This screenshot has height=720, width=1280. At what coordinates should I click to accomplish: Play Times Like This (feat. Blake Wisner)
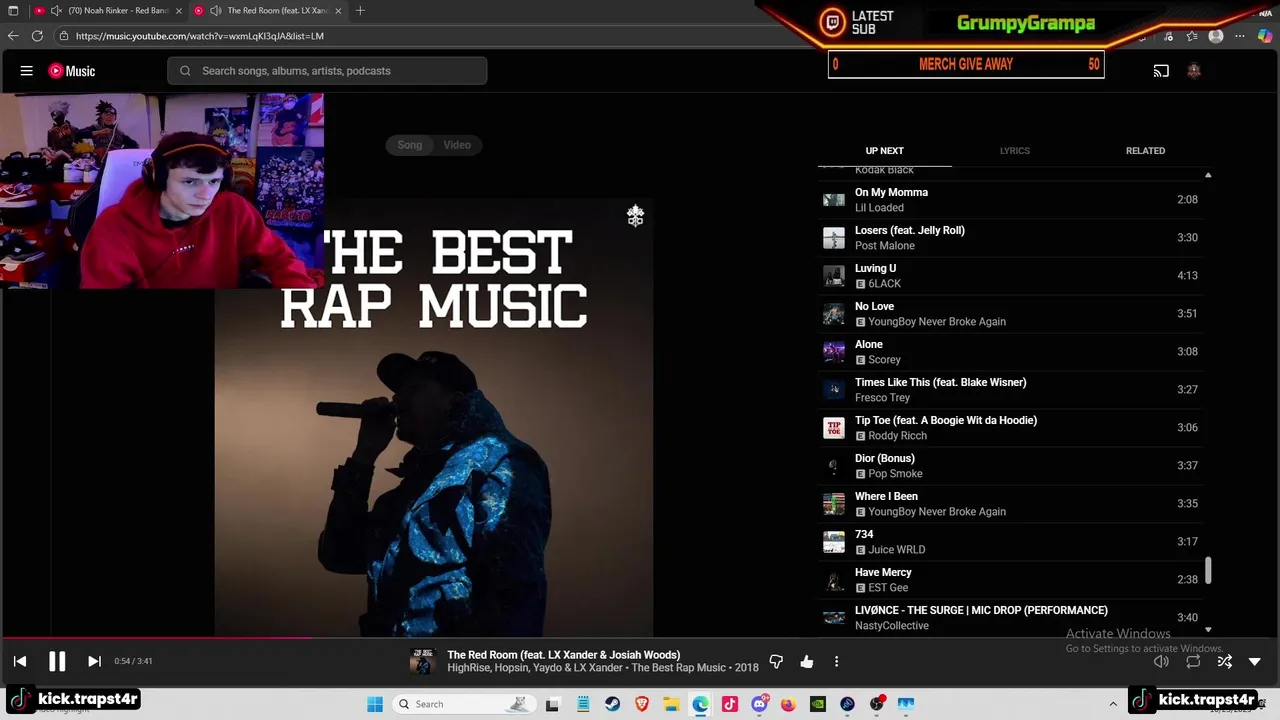(x=1010, y=390)
